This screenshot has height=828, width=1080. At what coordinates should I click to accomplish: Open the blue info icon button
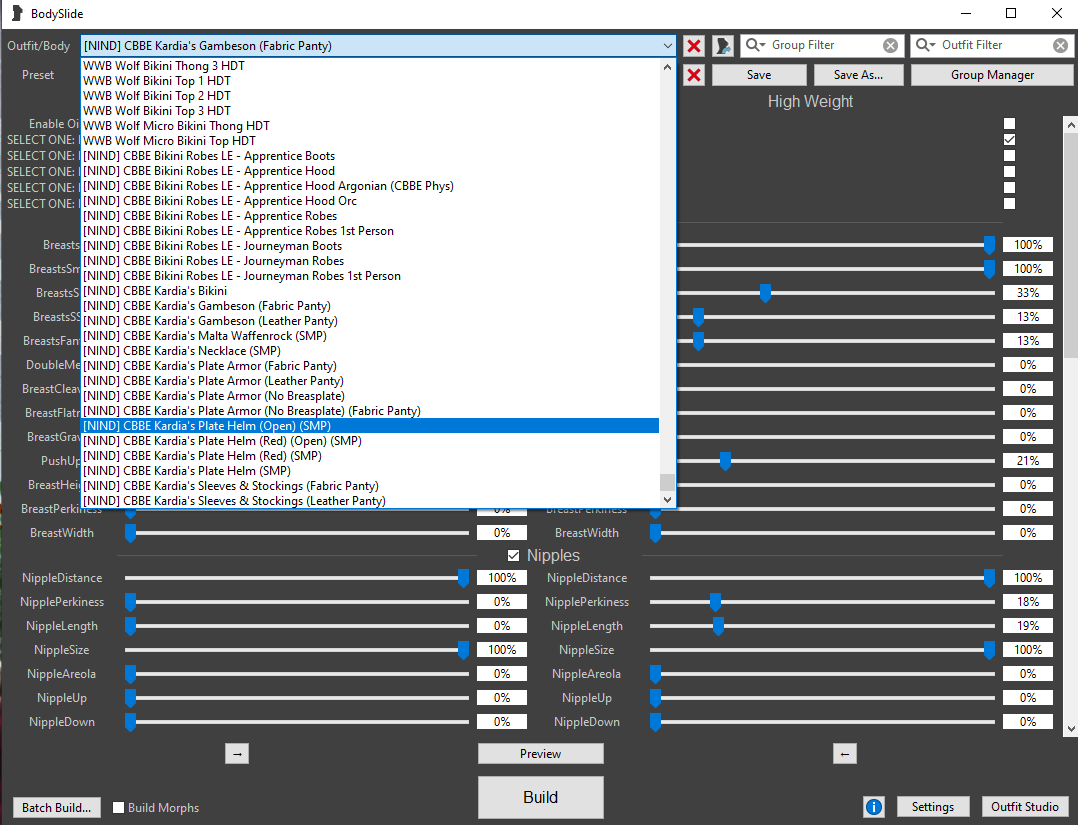click(873, 807)
